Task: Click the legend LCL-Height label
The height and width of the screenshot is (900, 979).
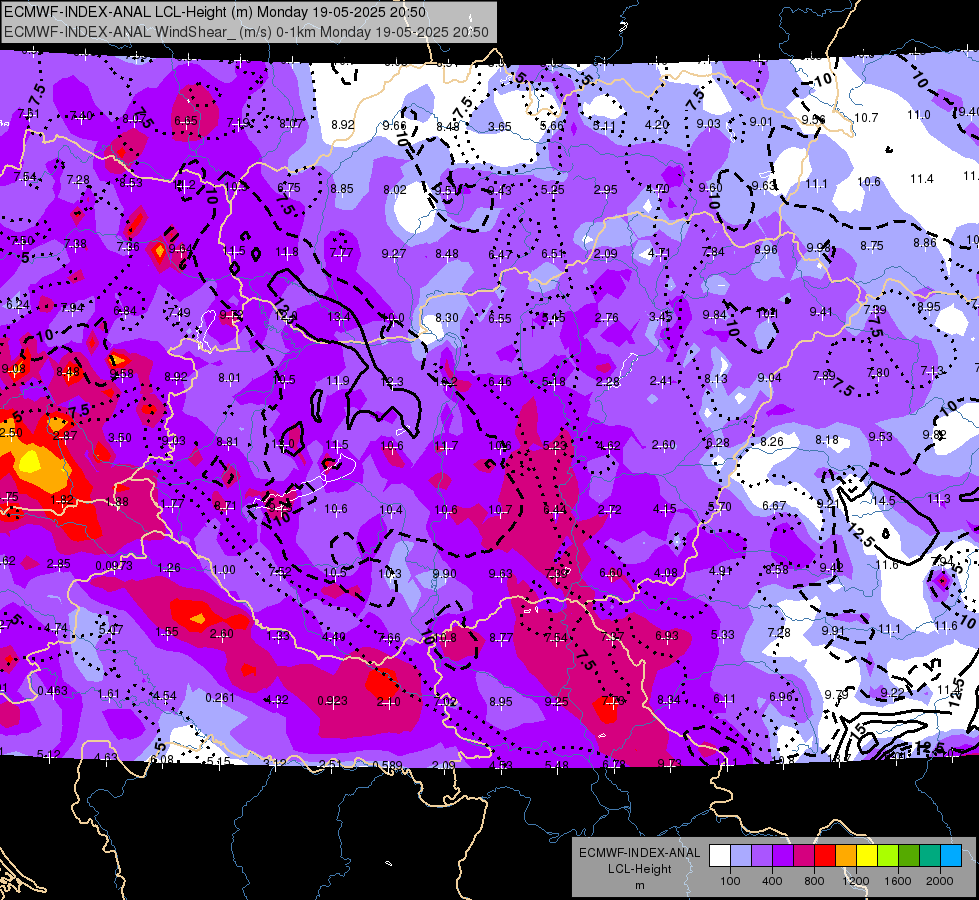Action: click(x=639, y=869)
